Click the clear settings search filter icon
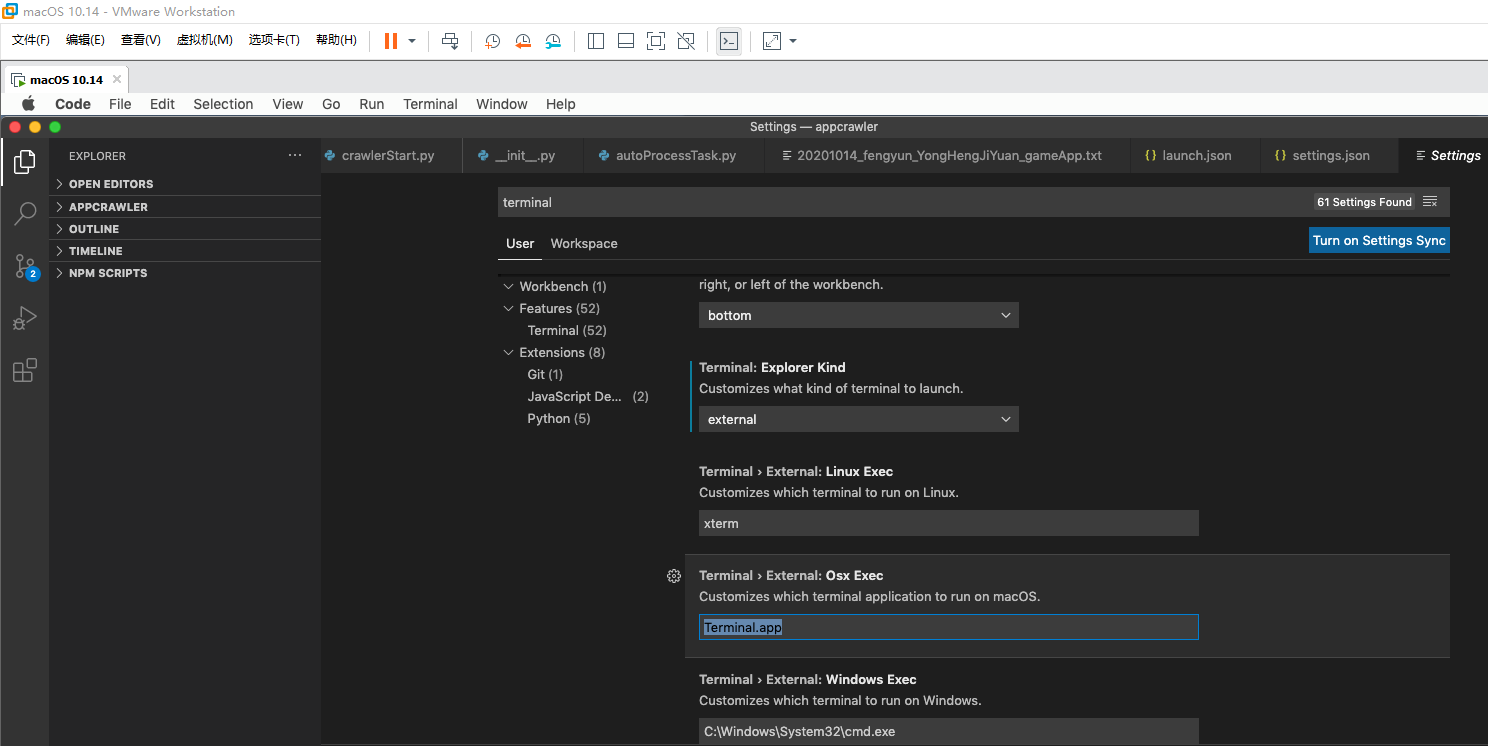 coord(1430,202)
